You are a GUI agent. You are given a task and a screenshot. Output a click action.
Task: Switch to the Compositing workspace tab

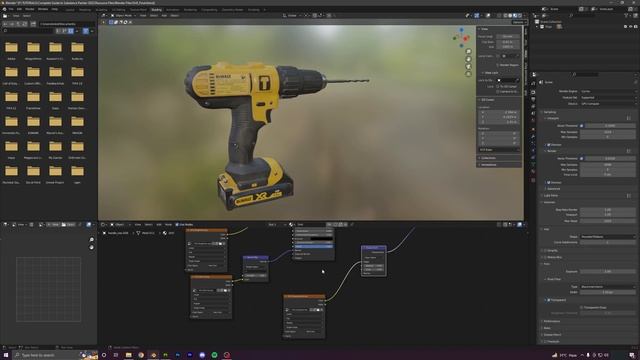tap(209, 9)
